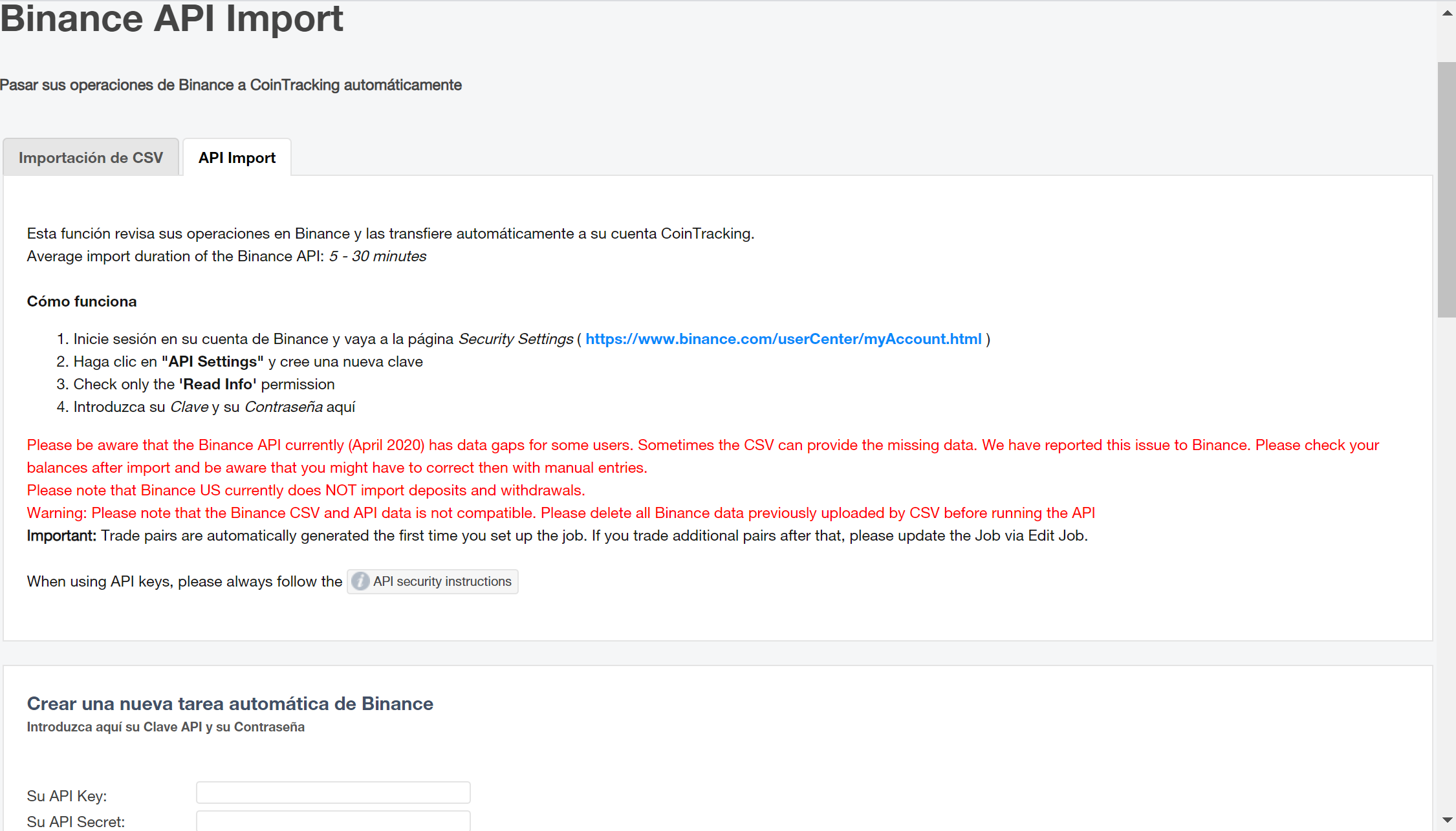Click the scrollbar down arrow
Screen dimensions: 1456x831
pos(1447,820)
